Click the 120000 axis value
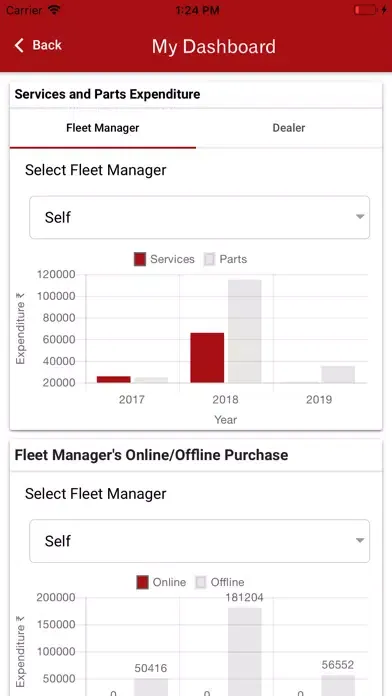The image size is (392, 696). [57, 275]
